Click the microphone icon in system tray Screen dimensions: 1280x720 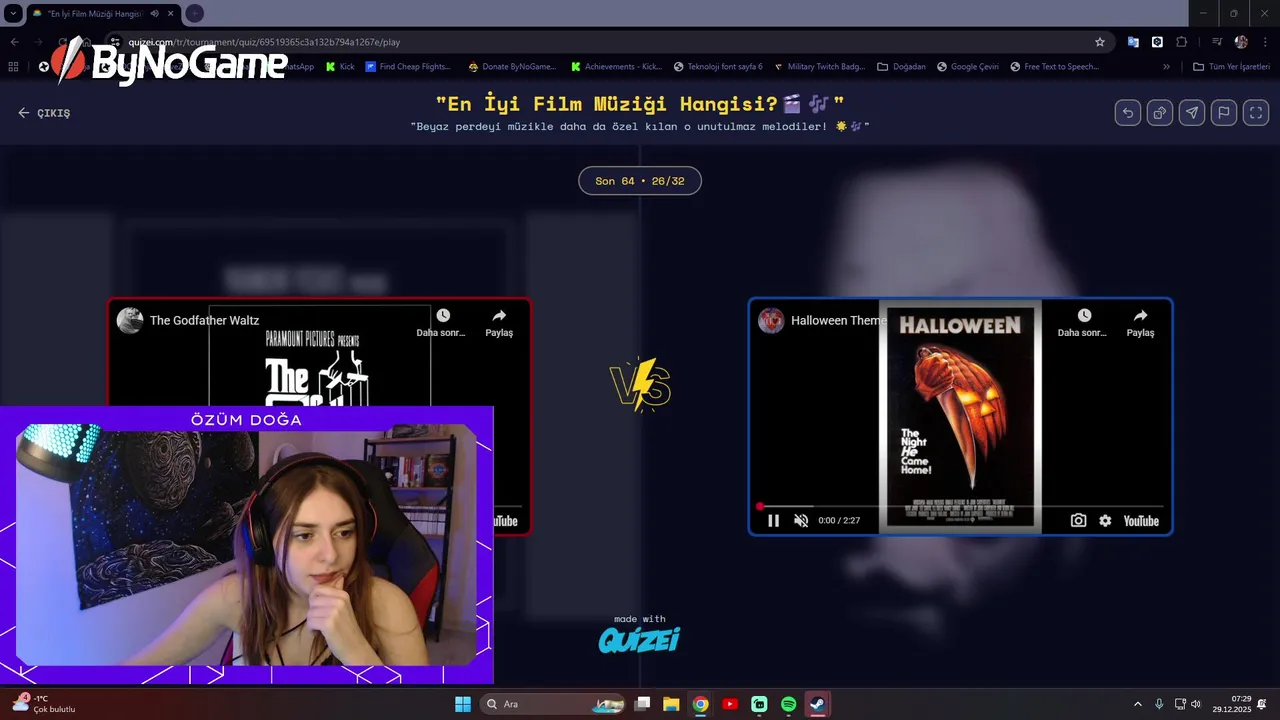tap(1159, 704)
